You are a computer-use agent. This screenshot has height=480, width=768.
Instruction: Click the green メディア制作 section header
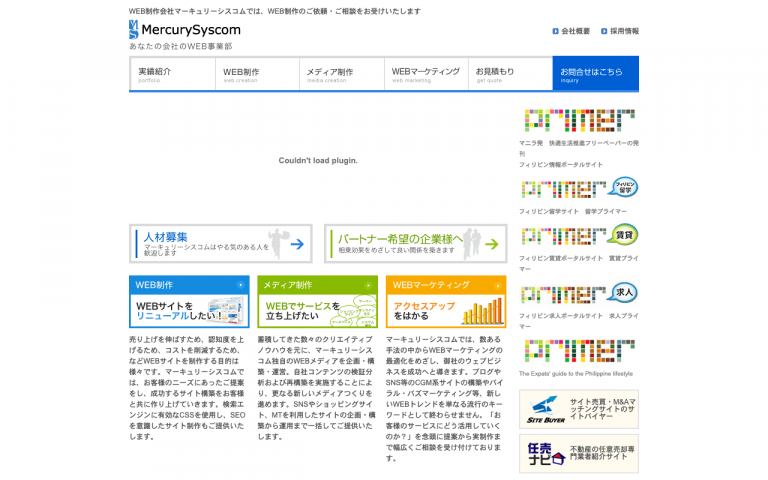[317, 285]
